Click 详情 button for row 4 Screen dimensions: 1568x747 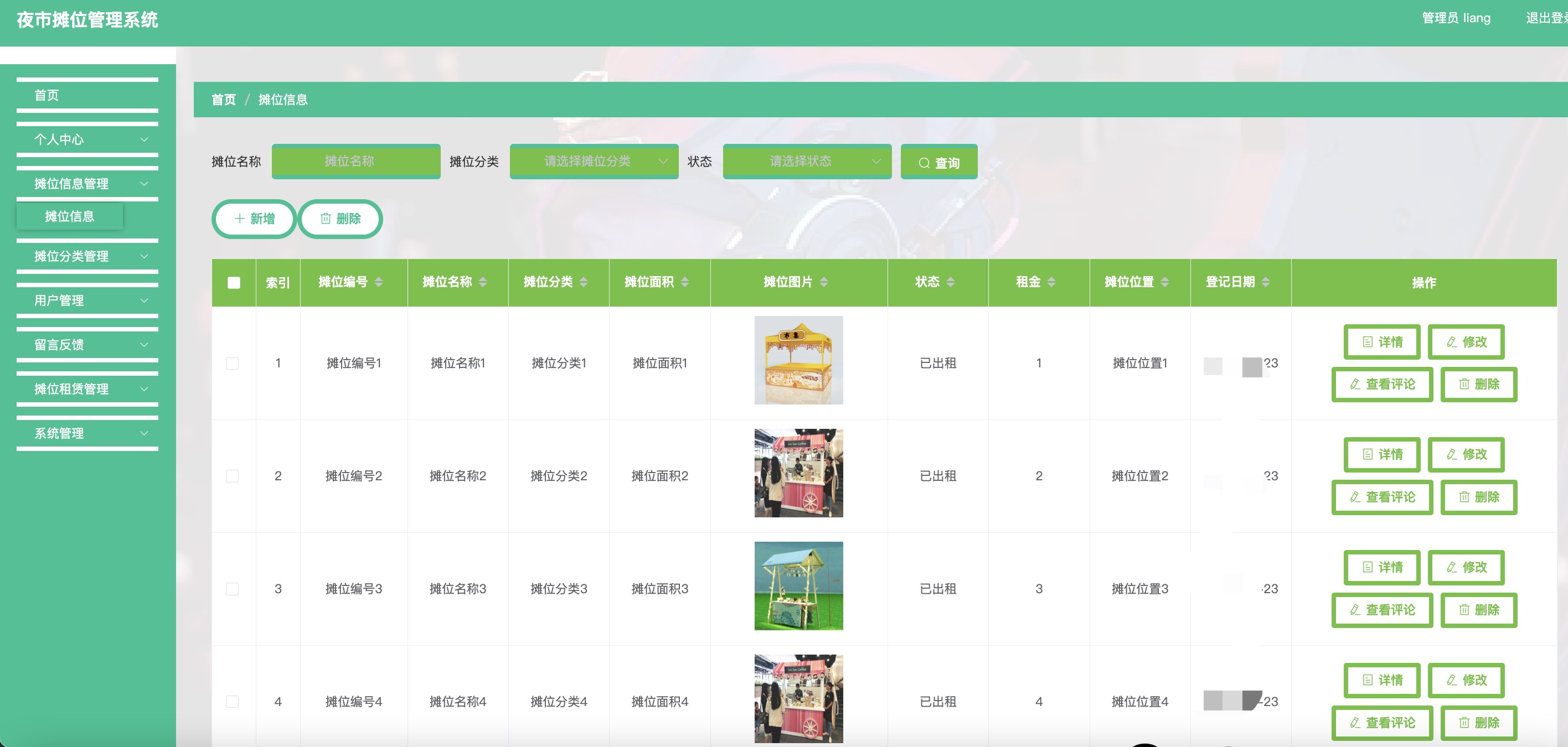tap(1382, 680)
